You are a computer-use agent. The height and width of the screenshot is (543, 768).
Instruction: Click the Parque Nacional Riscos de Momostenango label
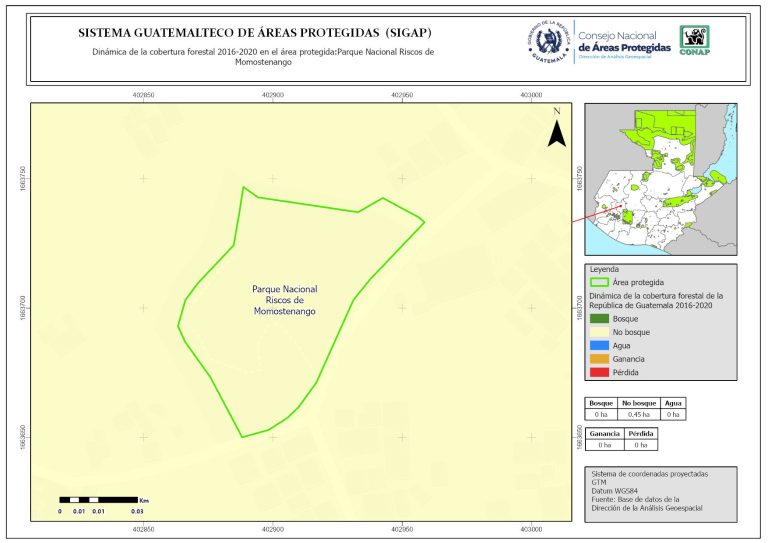[x=284, y=300]
